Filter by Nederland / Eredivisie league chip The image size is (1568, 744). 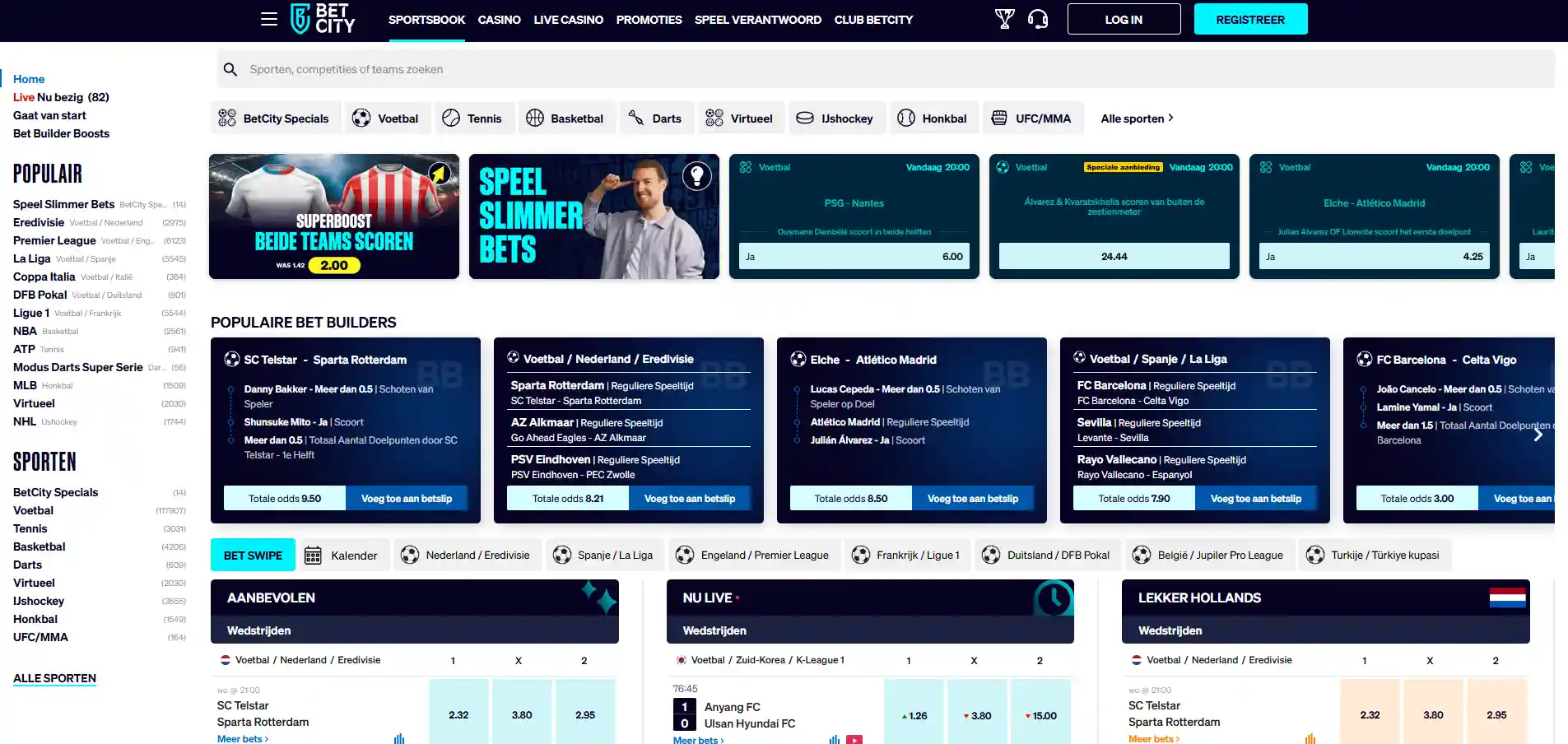(466, 556)
